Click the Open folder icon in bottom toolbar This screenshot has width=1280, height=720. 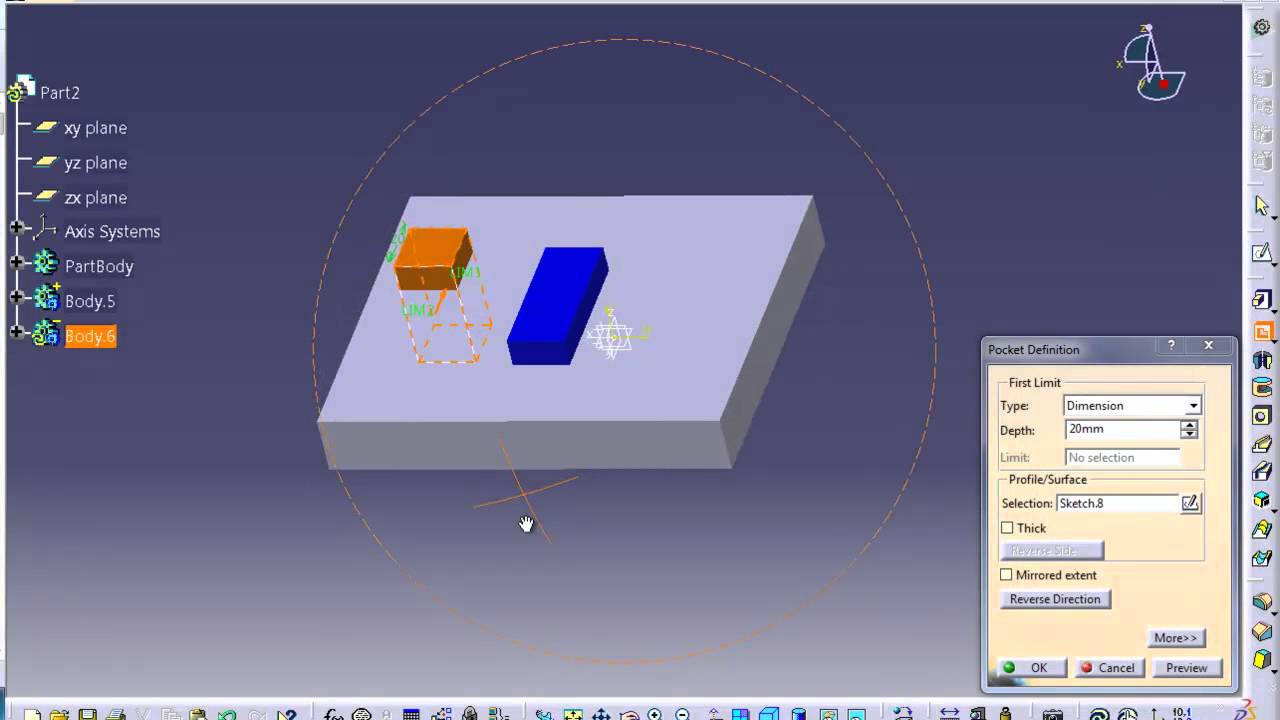[x=59, y=714]
